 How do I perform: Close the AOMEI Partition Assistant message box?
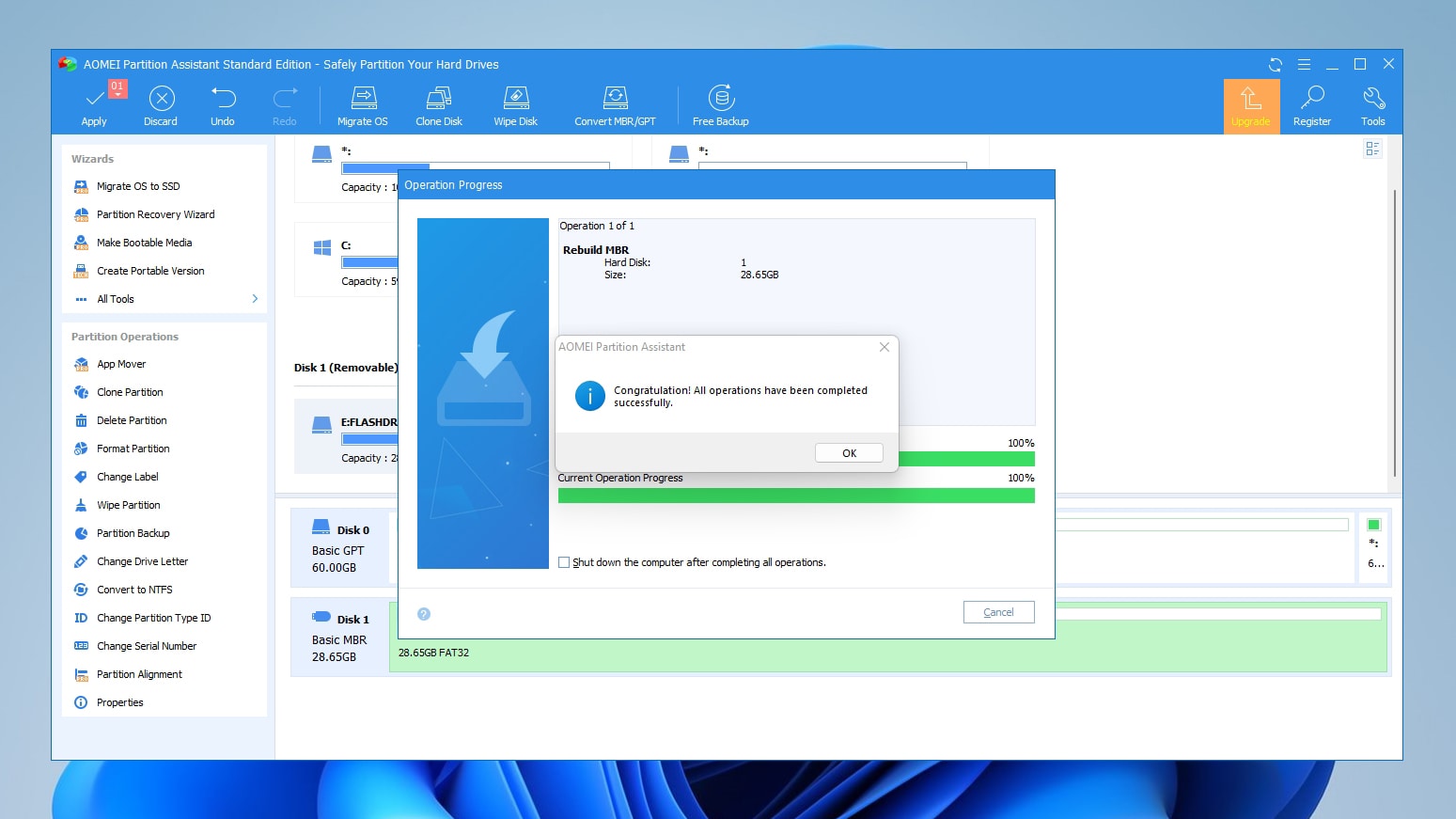884,347
